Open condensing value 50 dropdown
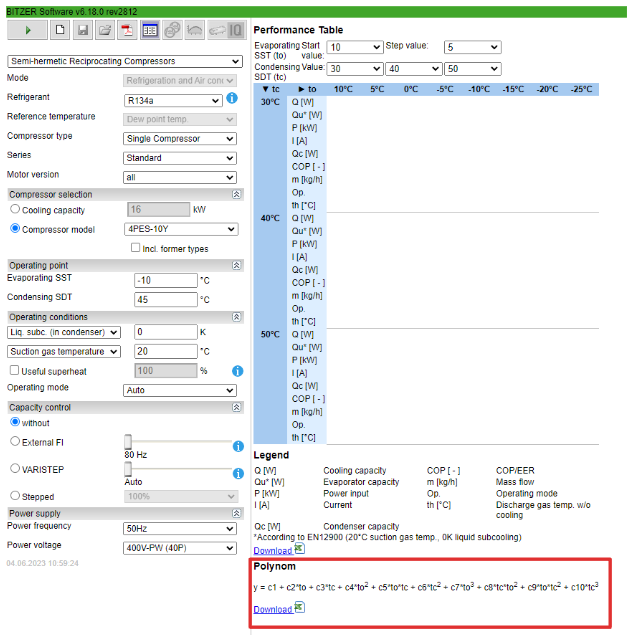637x635 pixels. [473, 69]
